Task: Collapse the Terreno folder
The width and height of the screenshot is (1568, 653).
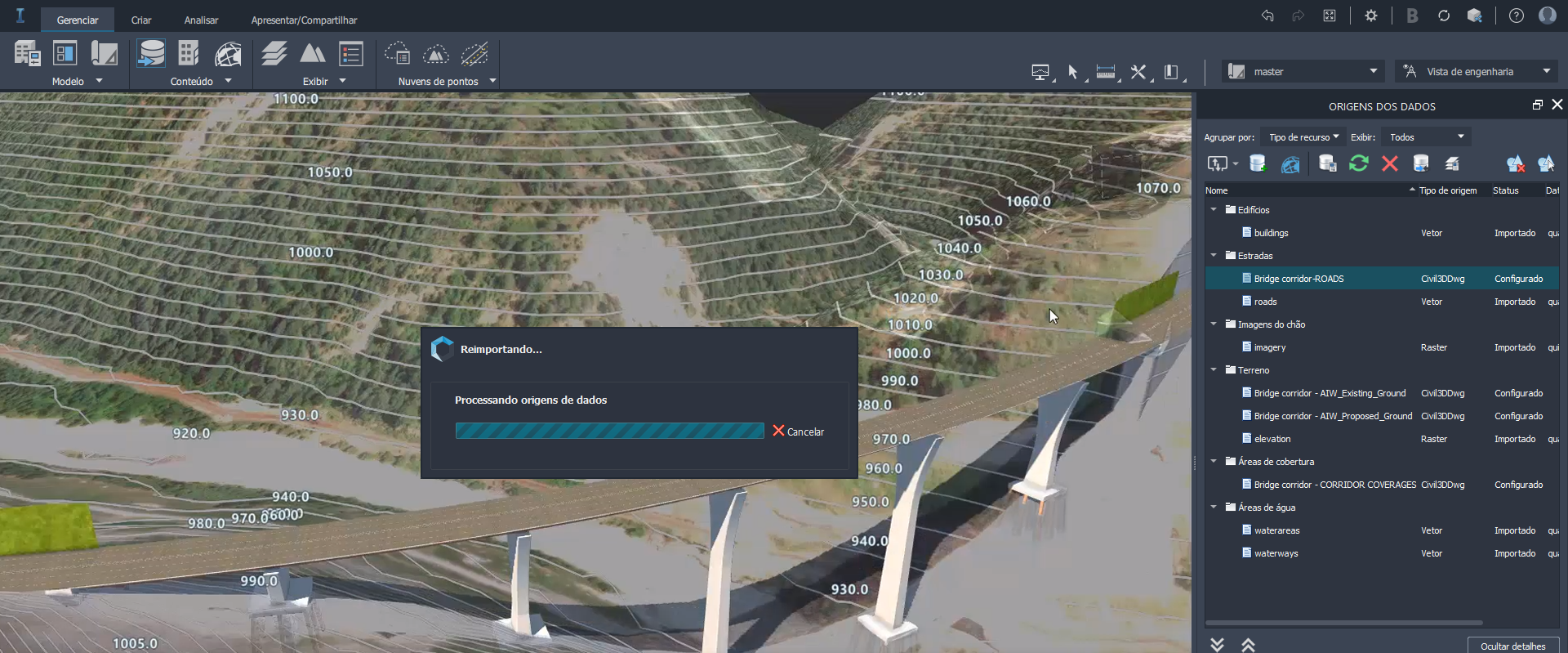Action: coord(1214,370)
